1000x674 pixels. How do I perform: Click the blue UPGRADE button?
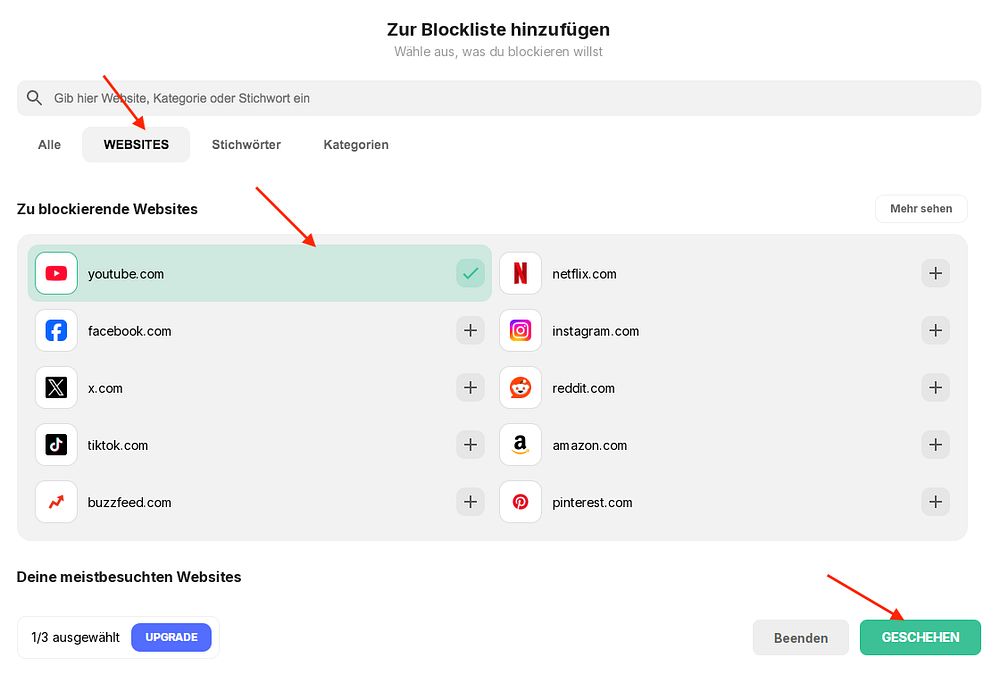tap(172, 637)
